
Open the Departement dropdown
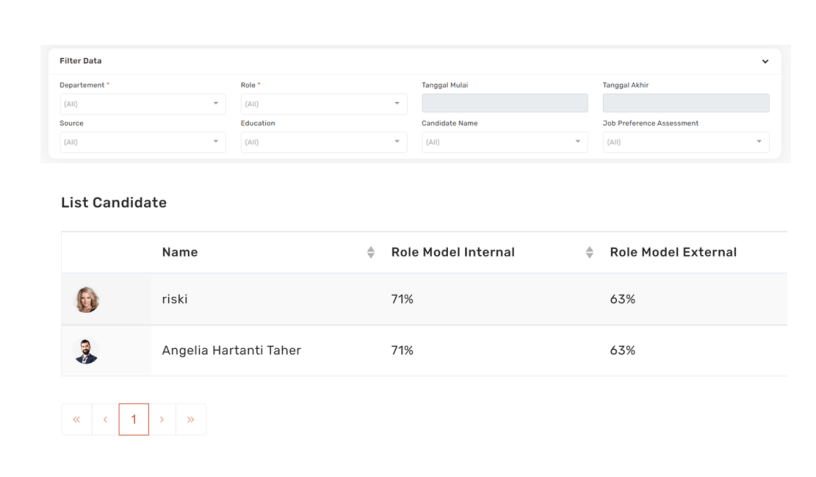click(142, 104)
